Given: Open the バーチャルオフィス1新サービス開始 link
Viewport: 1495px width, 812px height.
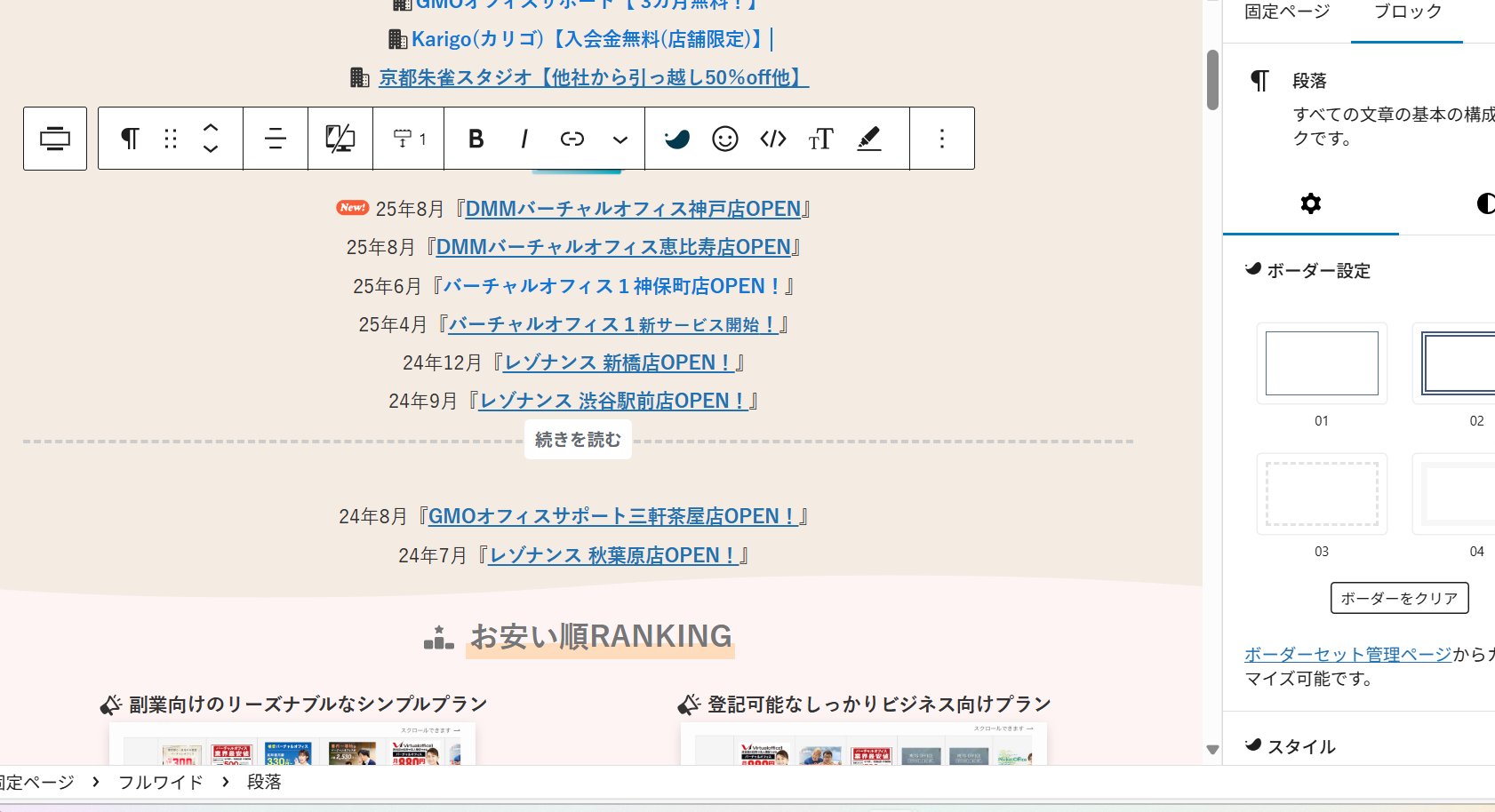Looking at the screenshot, I should click(613, 324).
